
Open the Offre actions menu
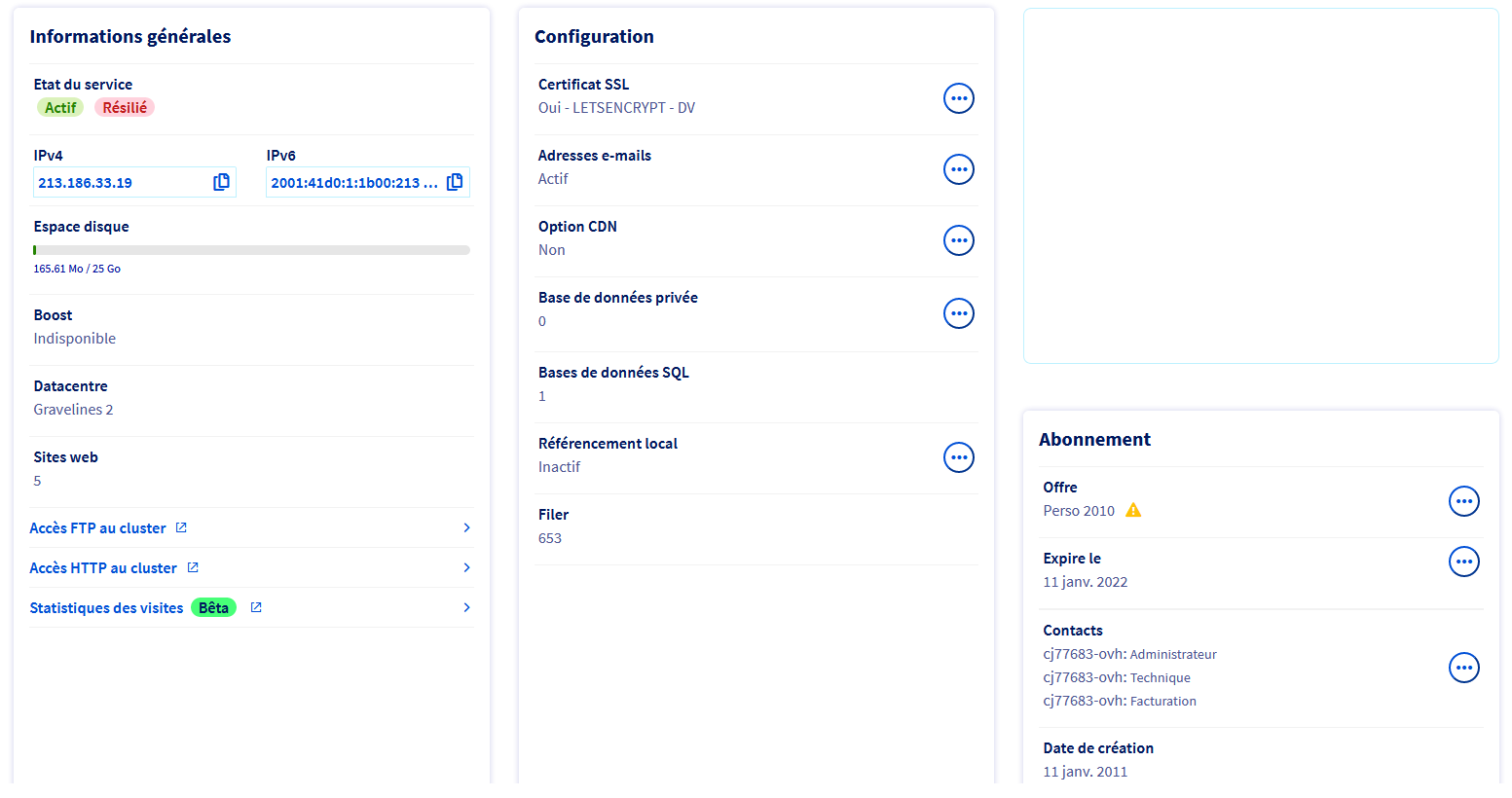[x=1463, y=501]
